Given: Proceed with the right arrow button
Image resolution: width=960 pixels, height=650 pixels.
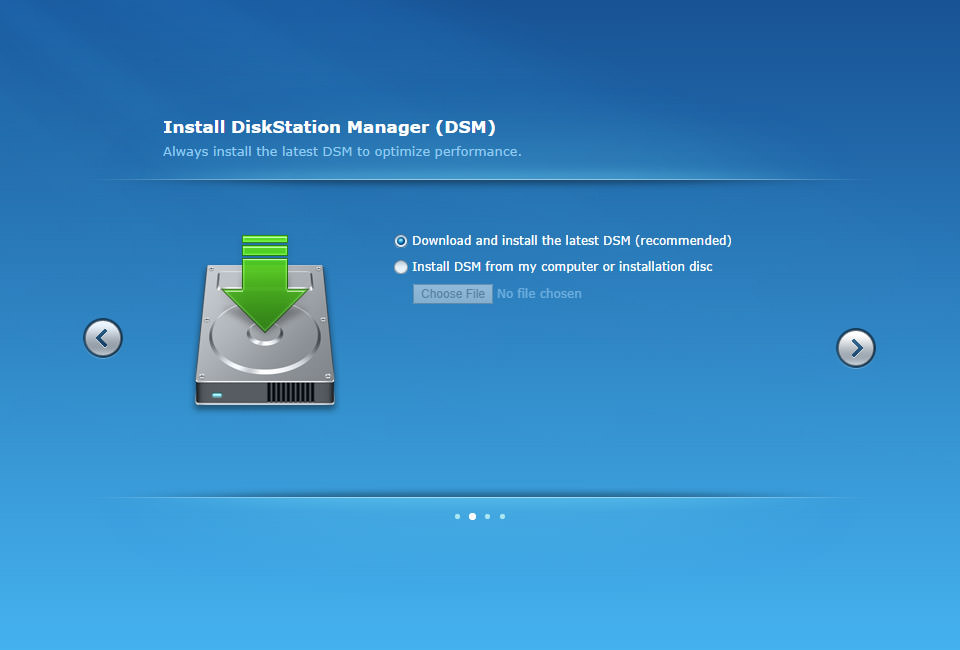Looking at the screenshot, I should click(855, 348).
